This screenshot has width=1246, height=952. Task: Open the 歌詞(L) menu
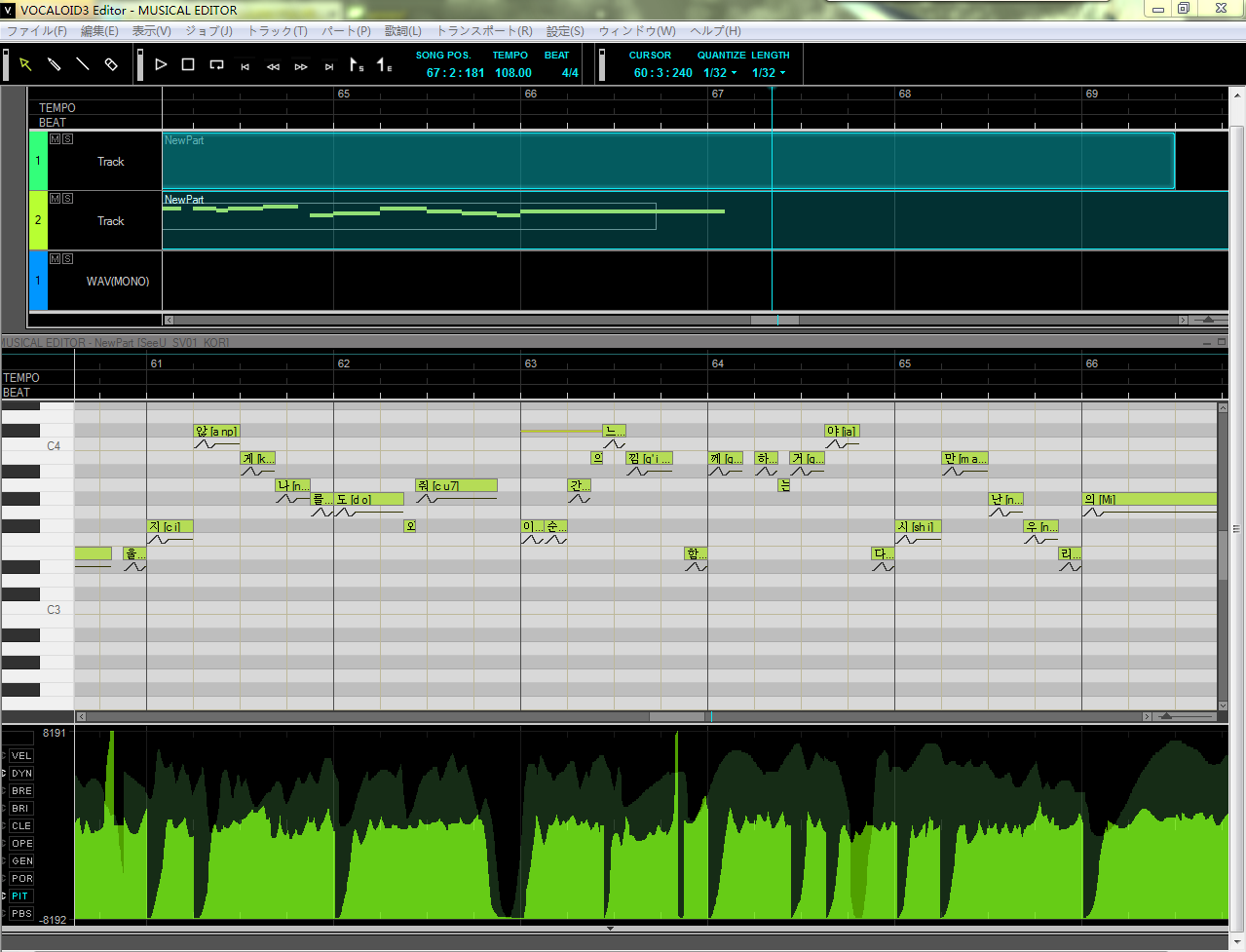pyautogui.click(x=403, y=31)
